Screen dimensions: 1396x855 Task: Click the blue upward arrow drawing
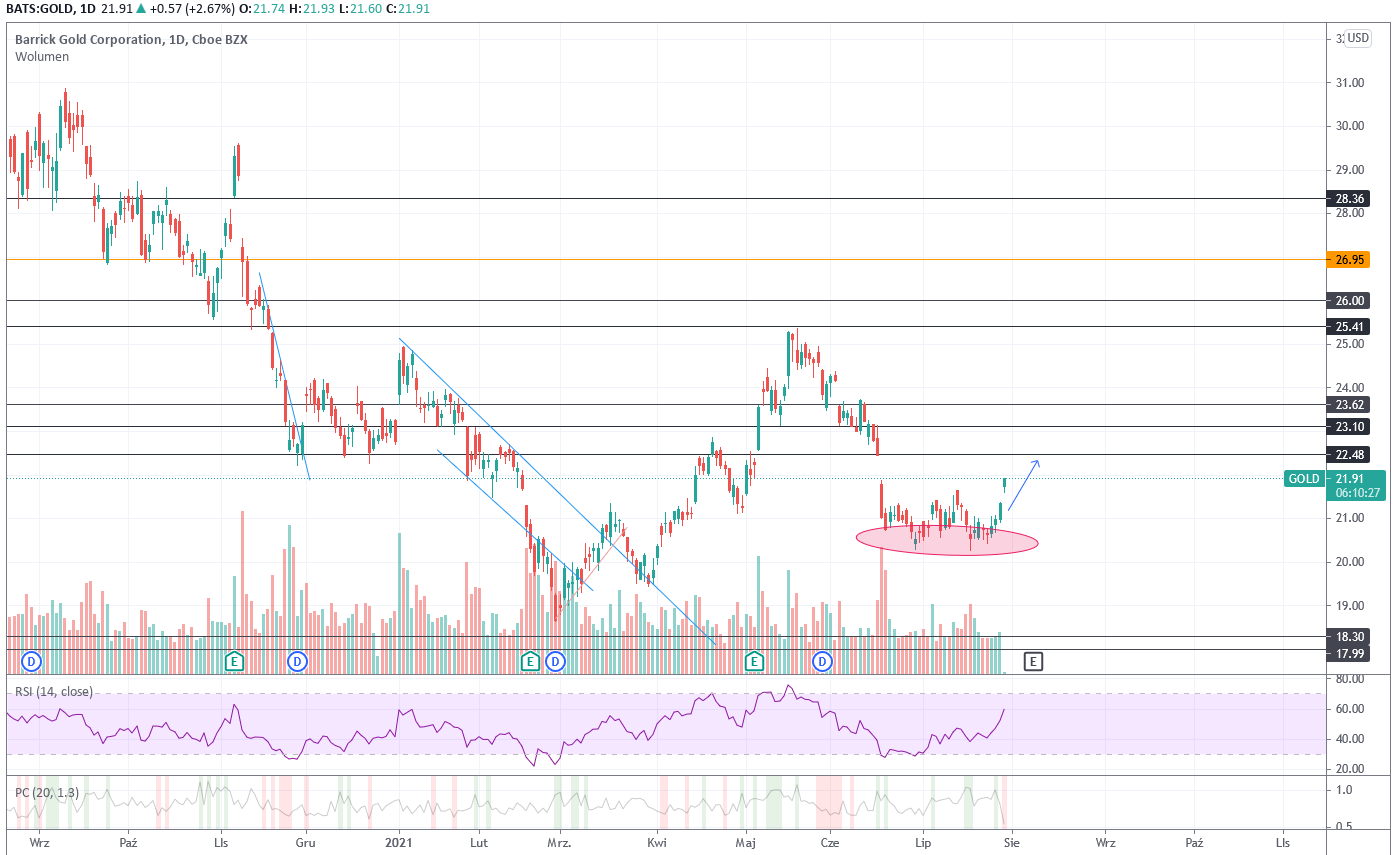point(1024,486)
